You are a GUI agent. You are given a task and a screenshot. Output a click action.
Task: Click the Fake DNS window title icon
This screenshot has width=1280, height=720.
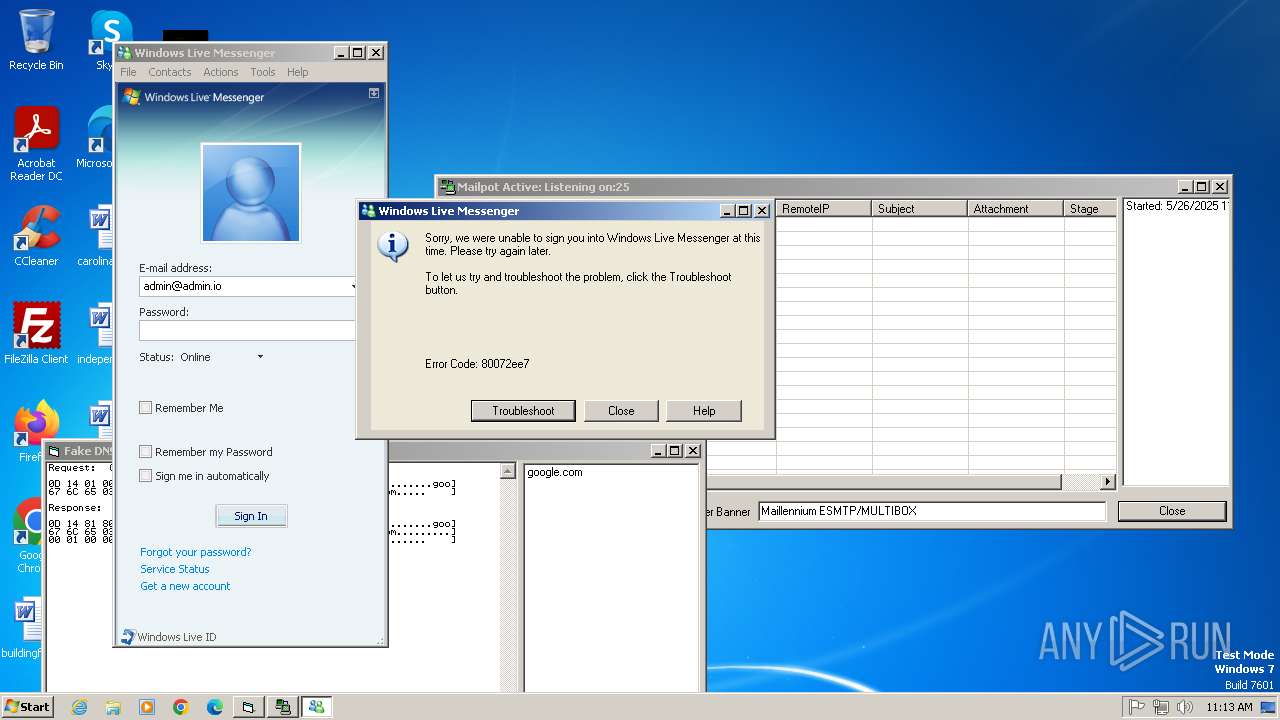click(x=54, y=451)
